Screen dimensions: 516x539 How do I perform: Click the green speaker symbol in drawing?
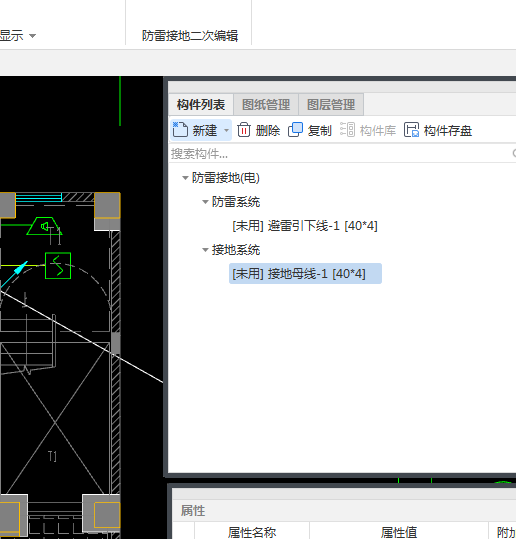44,226
